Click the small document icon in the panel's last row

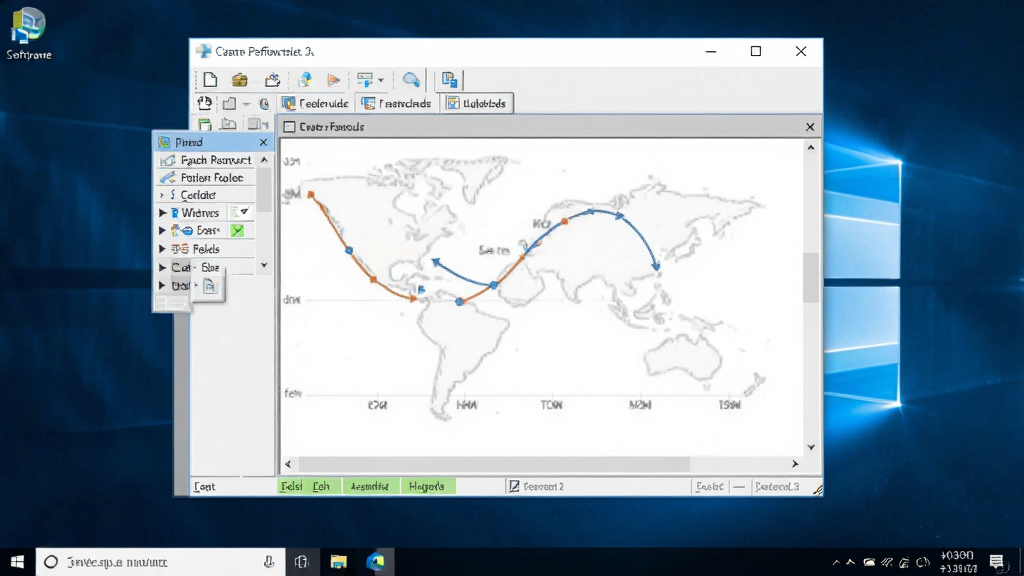[x=209, y=286]
